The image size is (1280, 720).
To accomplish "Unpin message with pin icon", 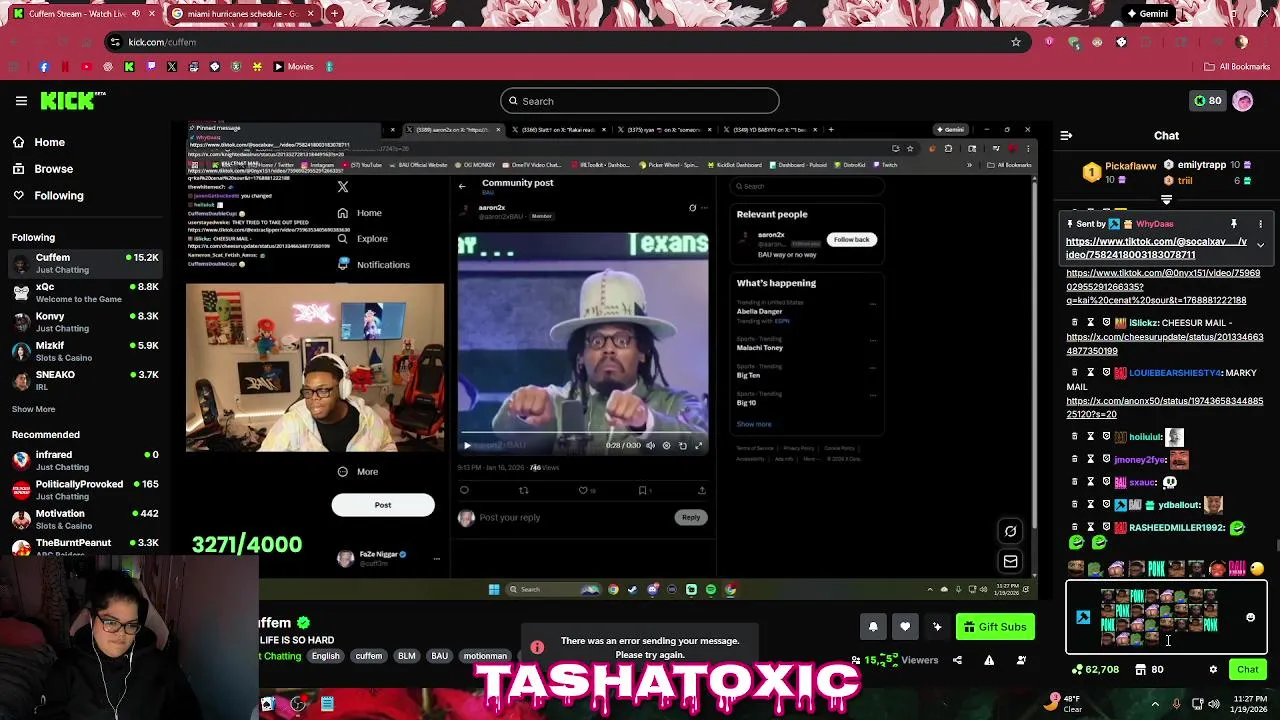I will click(x=1234, y=224).
